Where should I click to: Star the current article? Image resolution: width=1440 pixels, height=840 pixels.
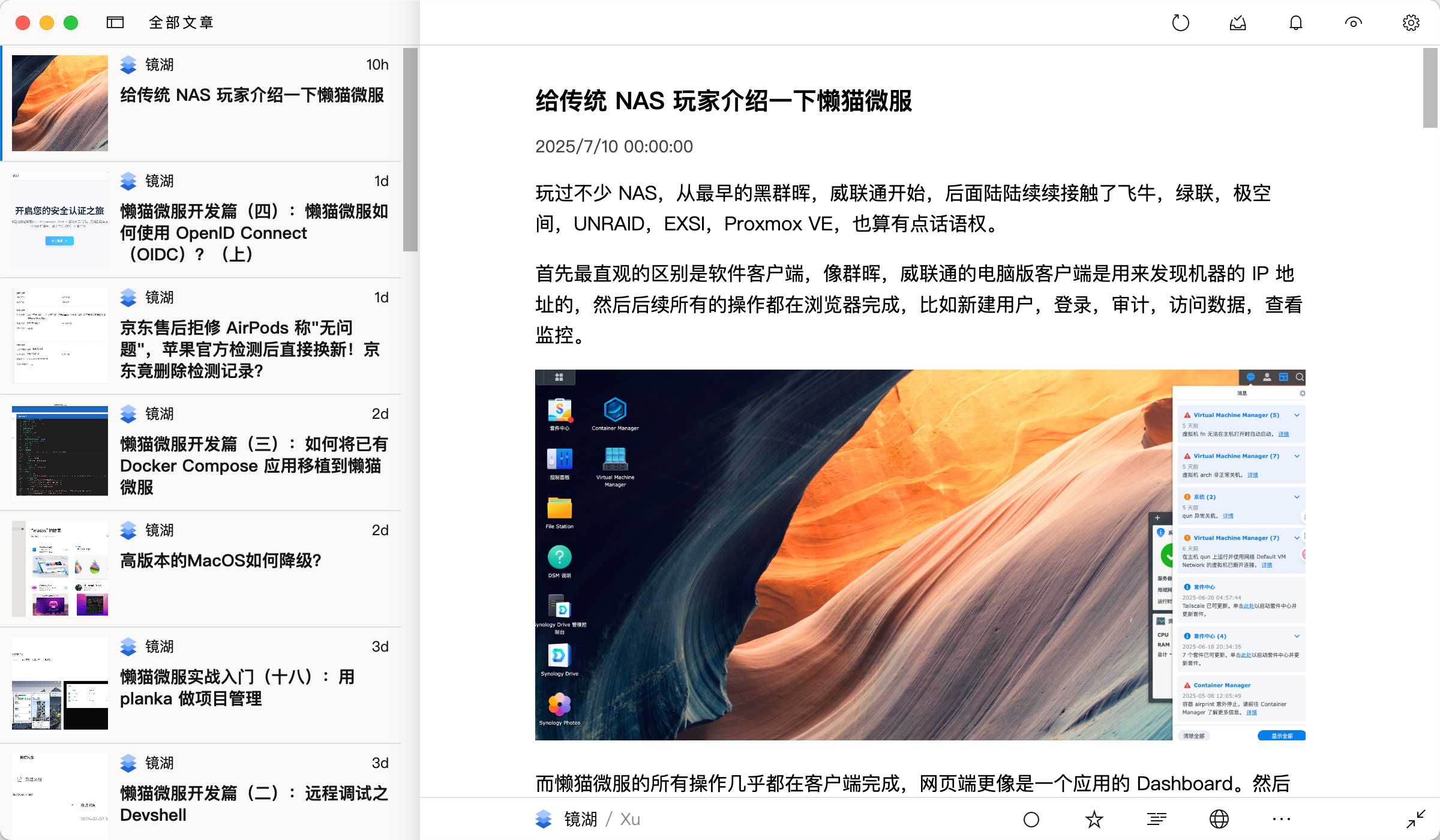1094,819
